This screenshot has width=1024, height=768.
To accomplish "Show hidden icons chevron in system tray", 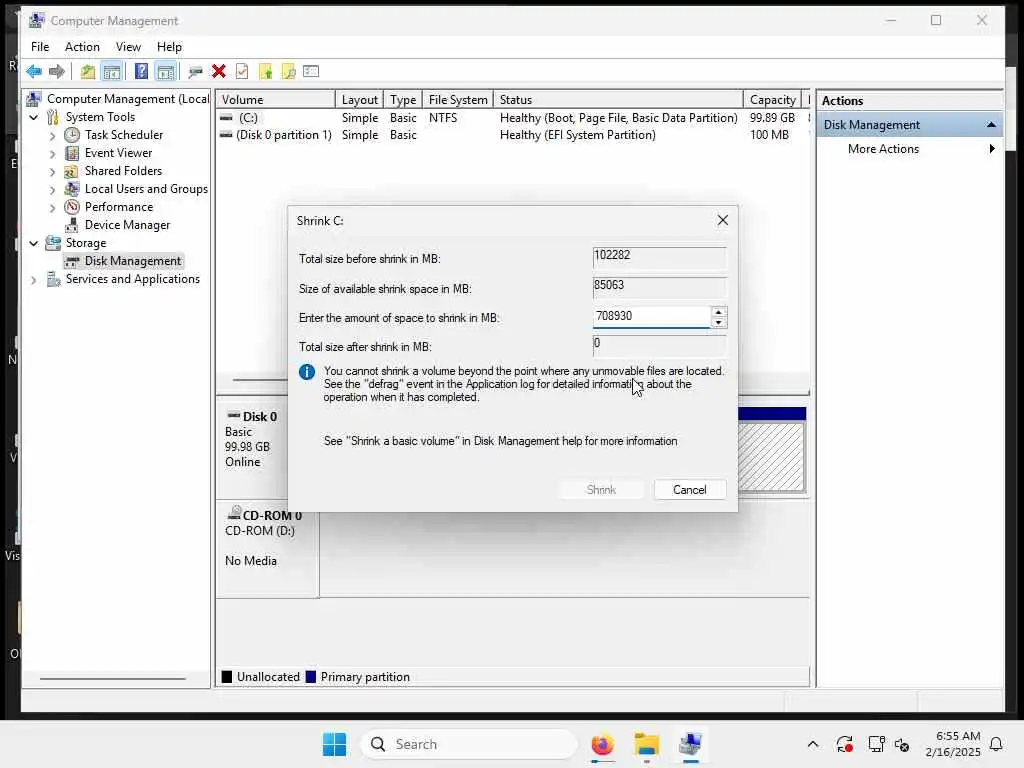I will (812, 744).
